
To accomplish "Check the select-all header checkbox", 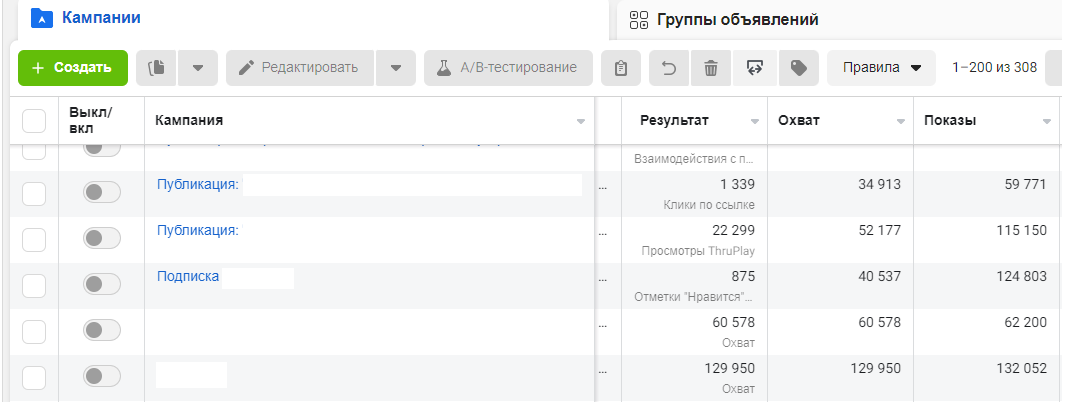I will tap(34, 121).
